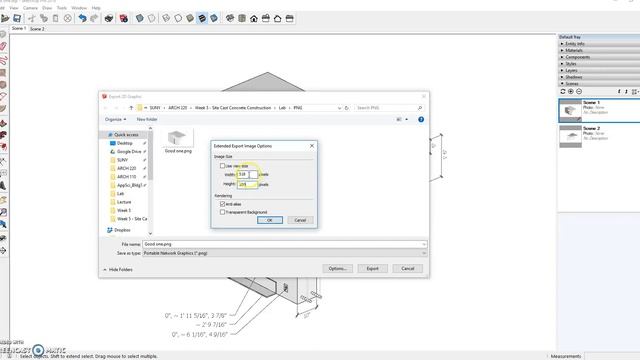Click the Open file icon in SketchUp toolbar
The image size is (640, 360).
click(x=5, y=18)
